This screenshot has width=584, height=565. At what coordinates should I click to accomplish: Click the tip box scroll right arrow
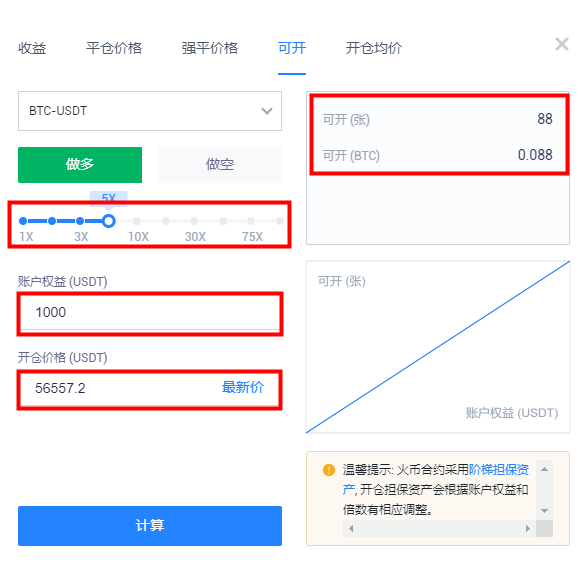click(x=527, y=528)
